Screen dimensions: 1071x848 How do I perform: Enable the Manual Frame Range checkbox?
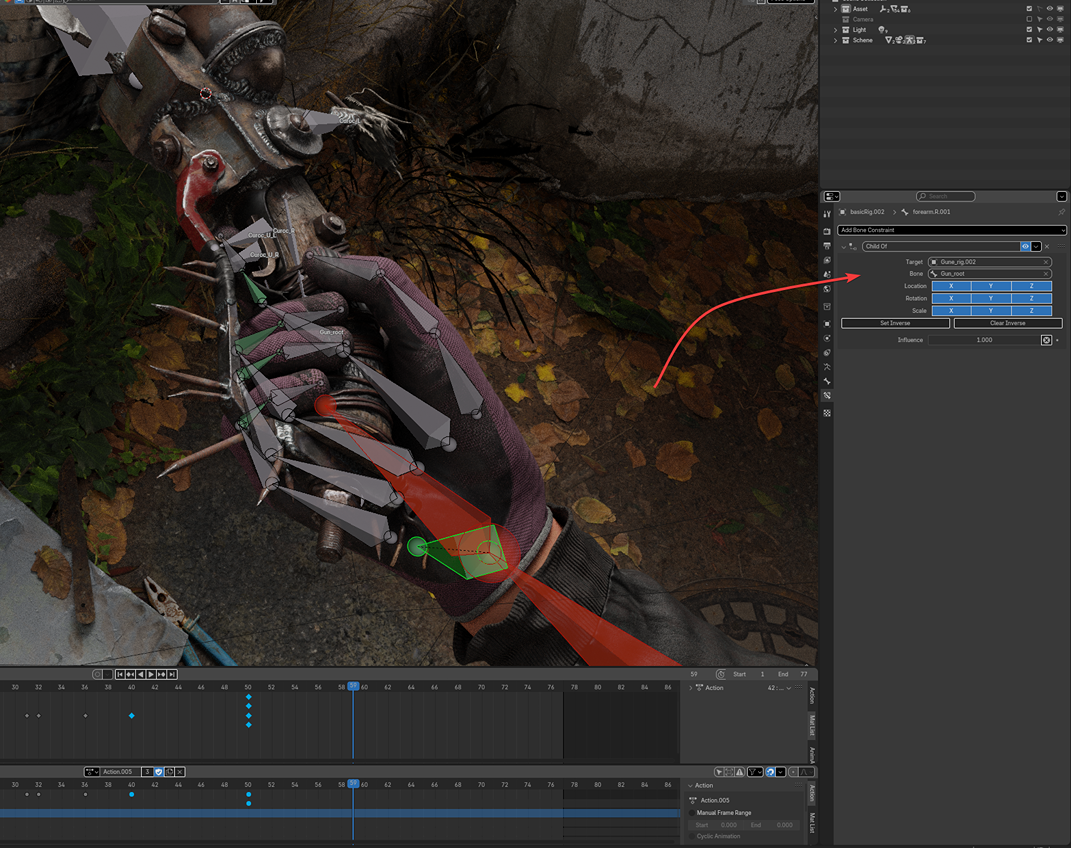(x=692, y=813)
